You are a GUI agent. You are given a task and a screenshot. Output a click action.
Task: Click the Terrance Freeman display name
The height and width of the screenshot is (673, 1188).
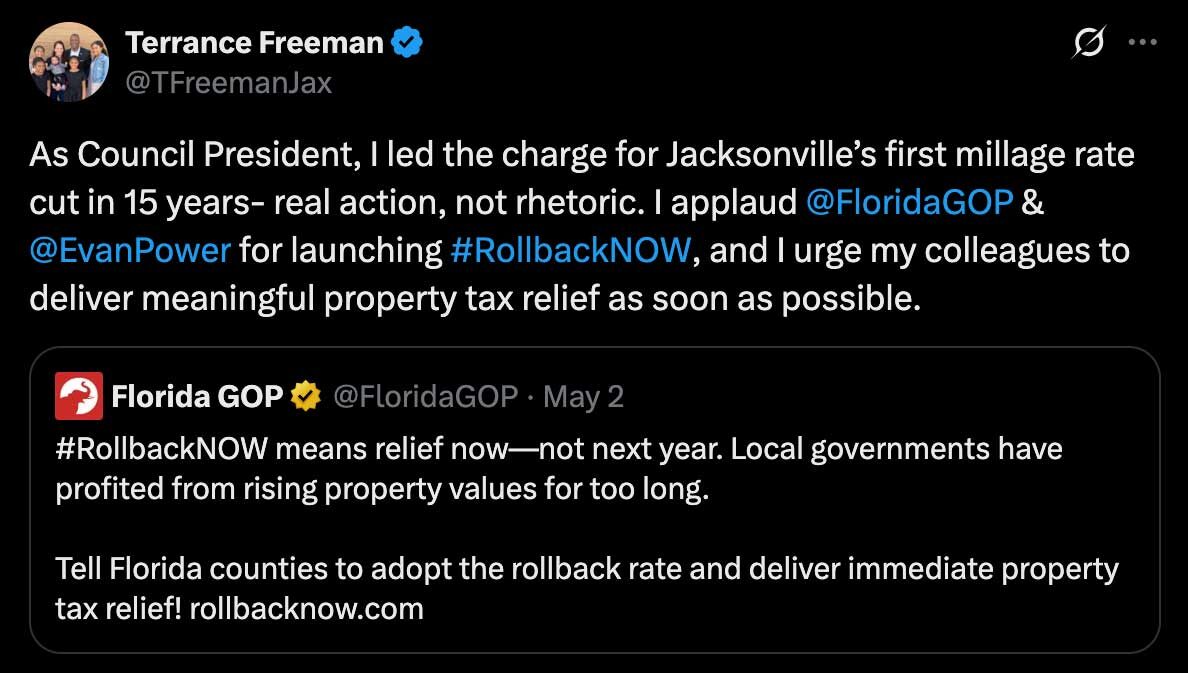pos(254,43)
